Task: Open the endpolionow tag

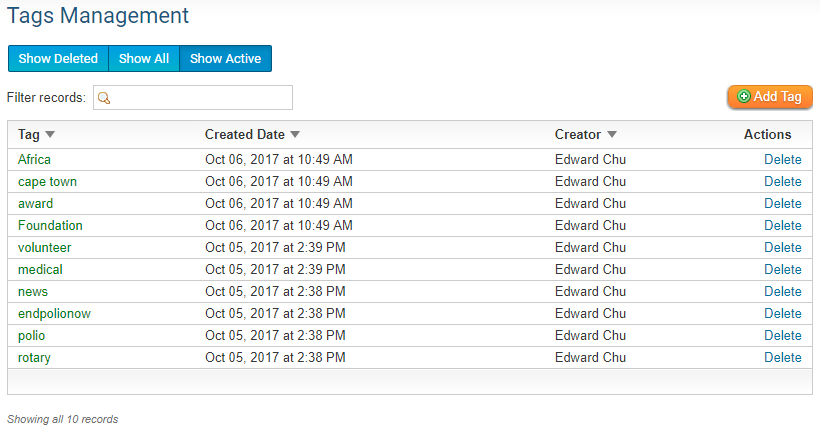Action: [x=54, y=313]
